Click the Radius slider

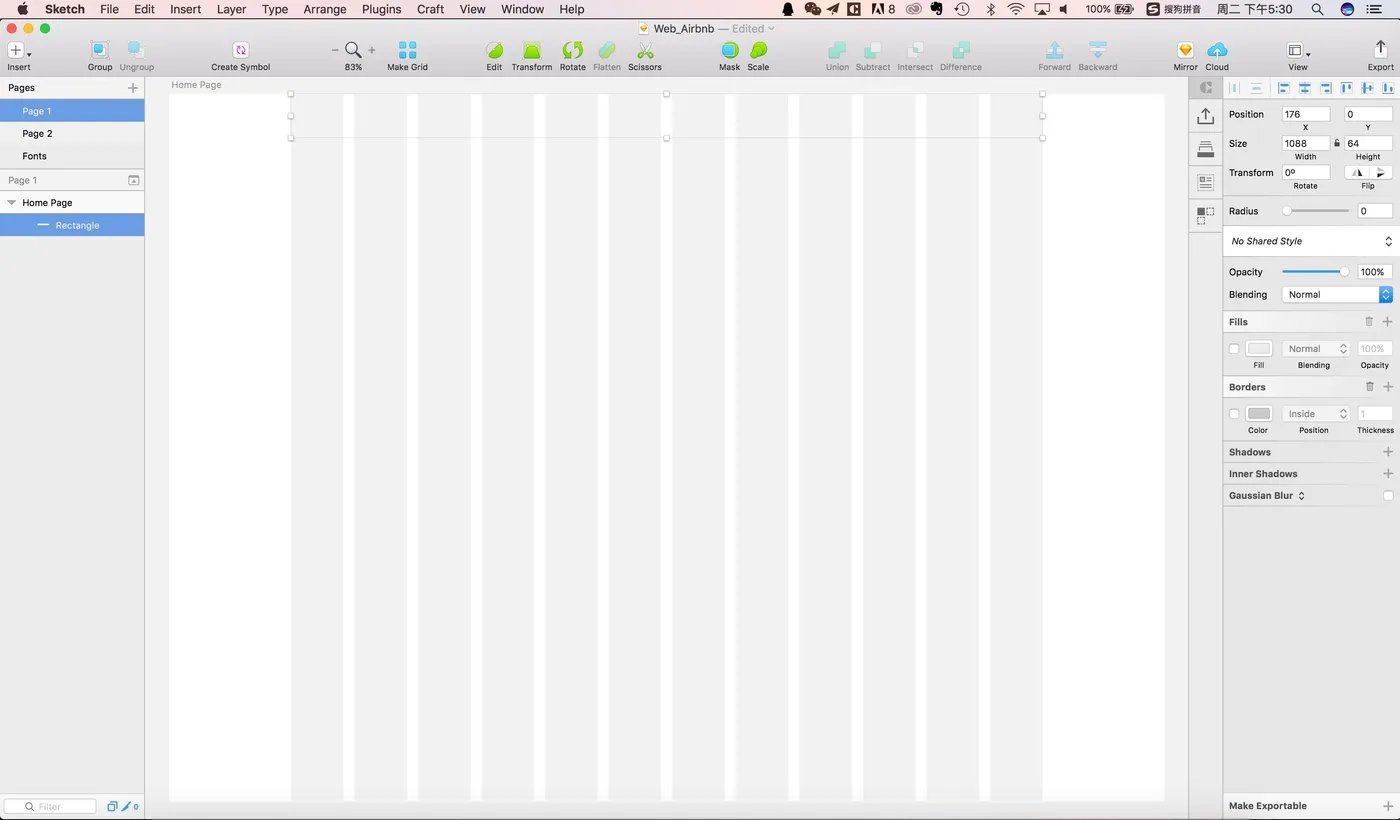[1316, 211]
